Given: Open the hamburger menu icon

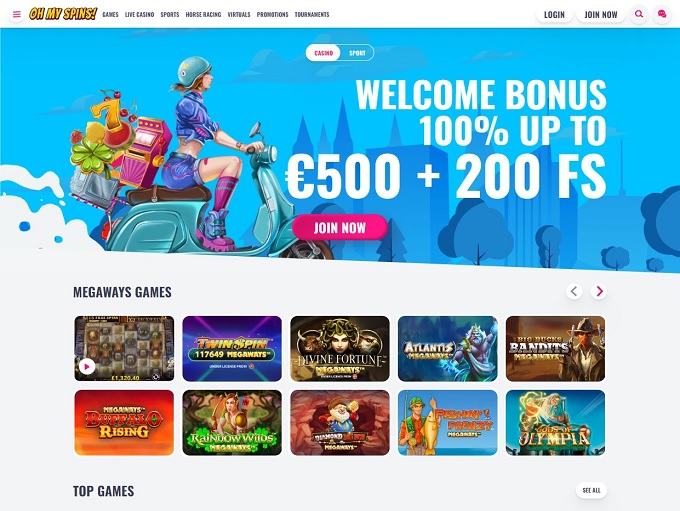Looking at the screenshot, I should (x=16, y=14).
